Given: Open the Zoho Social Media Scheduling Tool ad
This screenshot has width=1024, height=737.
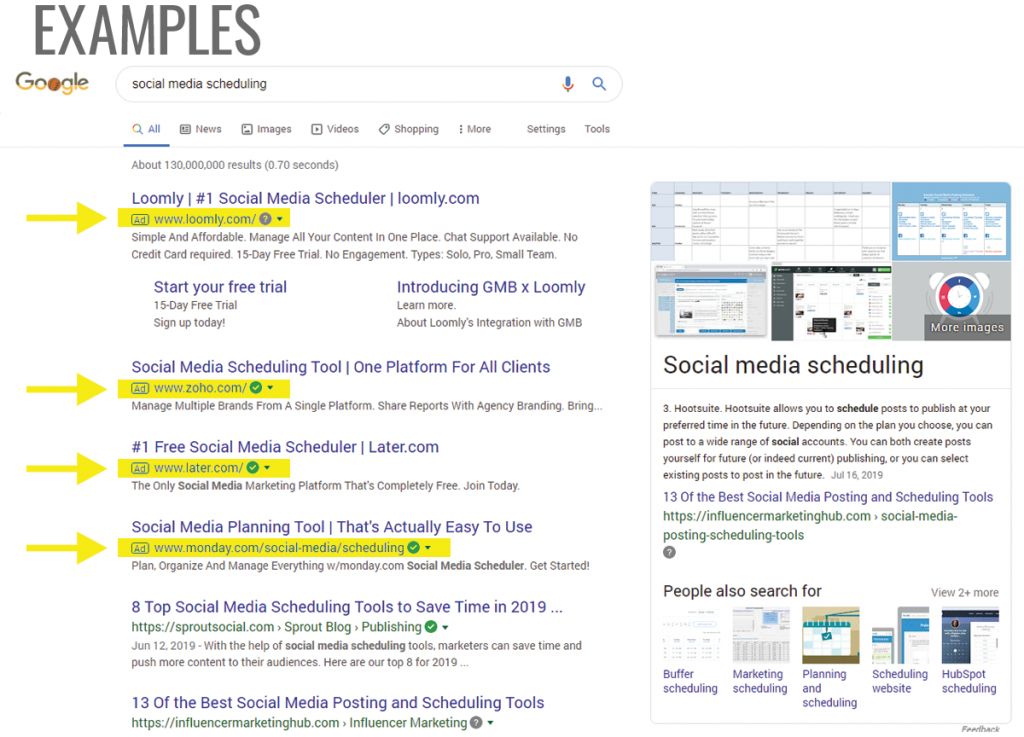Looking at the screenshot, I should pos(341,367).
